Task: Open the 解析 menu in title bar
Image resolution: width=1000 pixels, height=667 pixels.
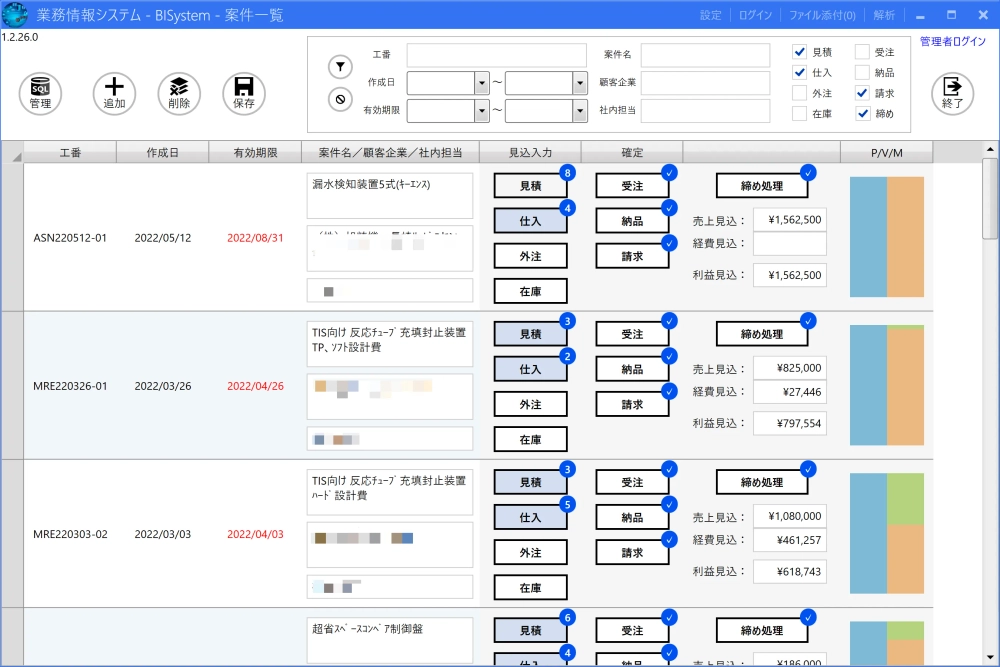Action: (x=884, y=15)
